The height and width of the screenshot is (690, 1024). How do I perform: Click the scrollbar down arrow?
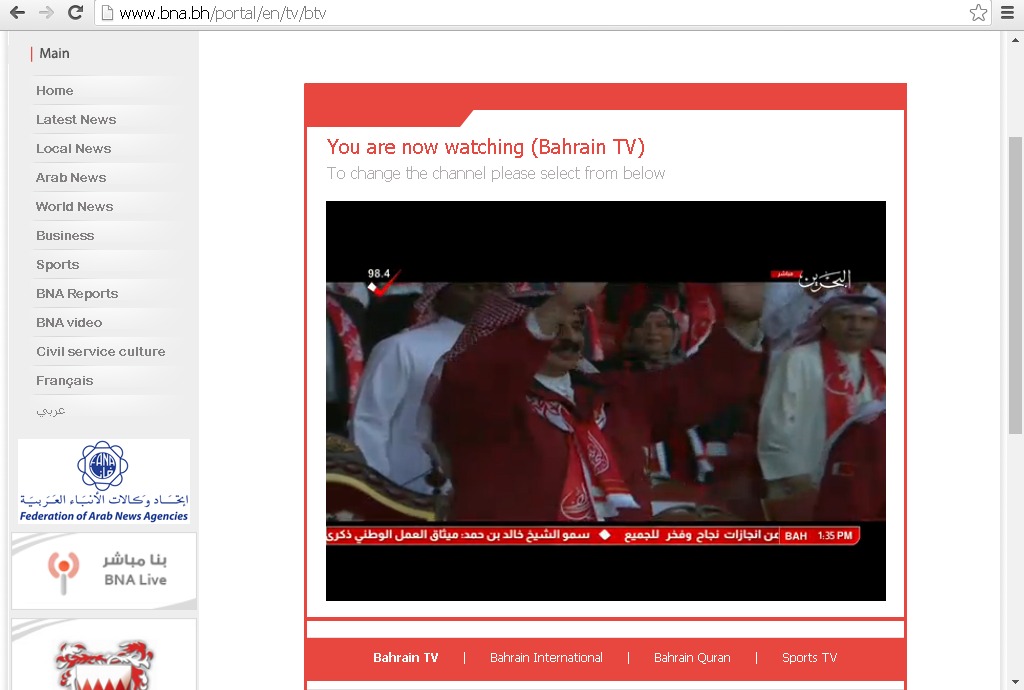pos(1015,683)
